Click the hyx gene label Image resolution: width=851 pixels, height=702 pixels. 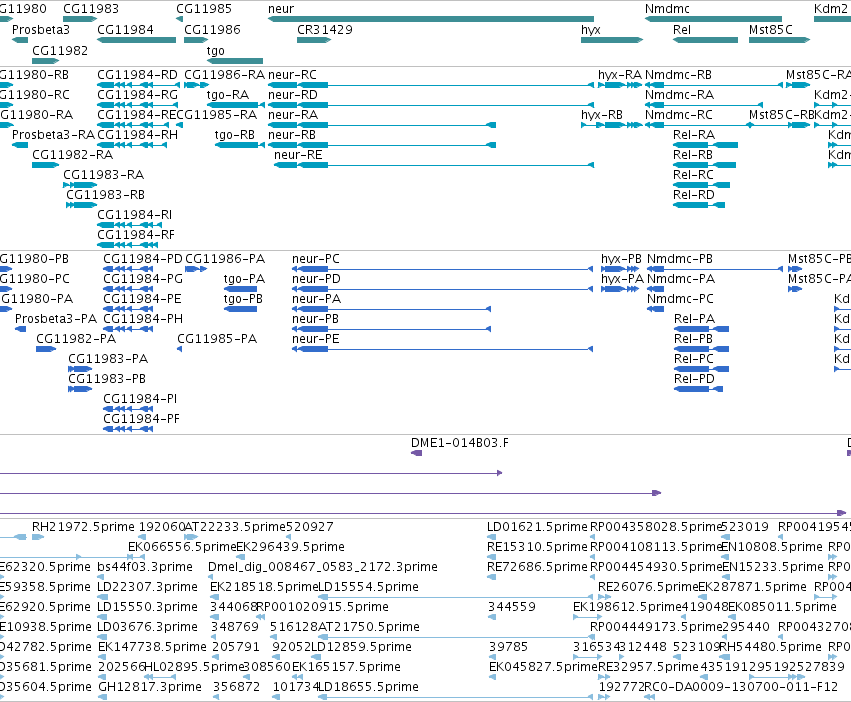point(590,29)
